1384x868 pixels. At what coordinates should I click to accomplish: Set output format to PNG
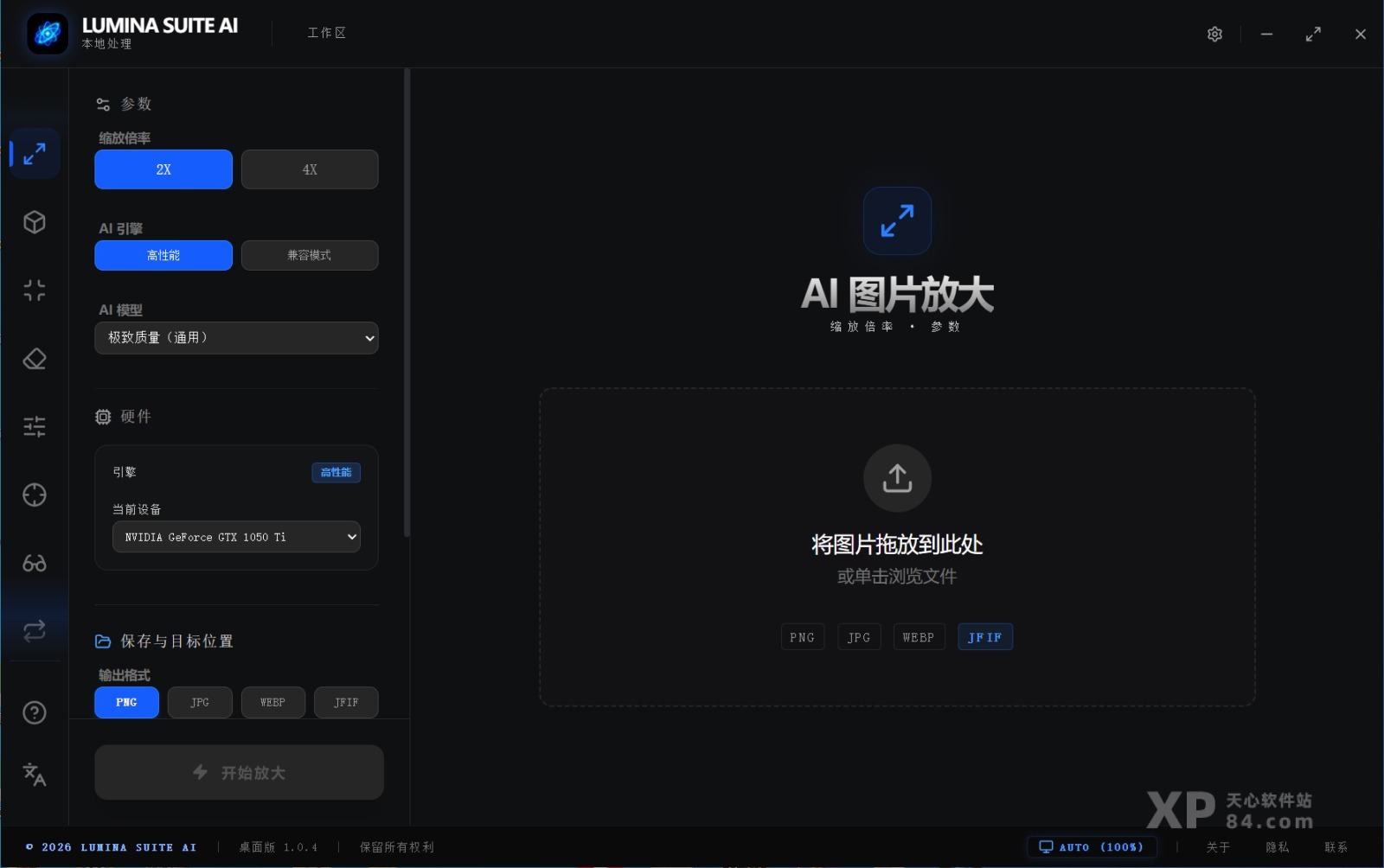point(126,703)
